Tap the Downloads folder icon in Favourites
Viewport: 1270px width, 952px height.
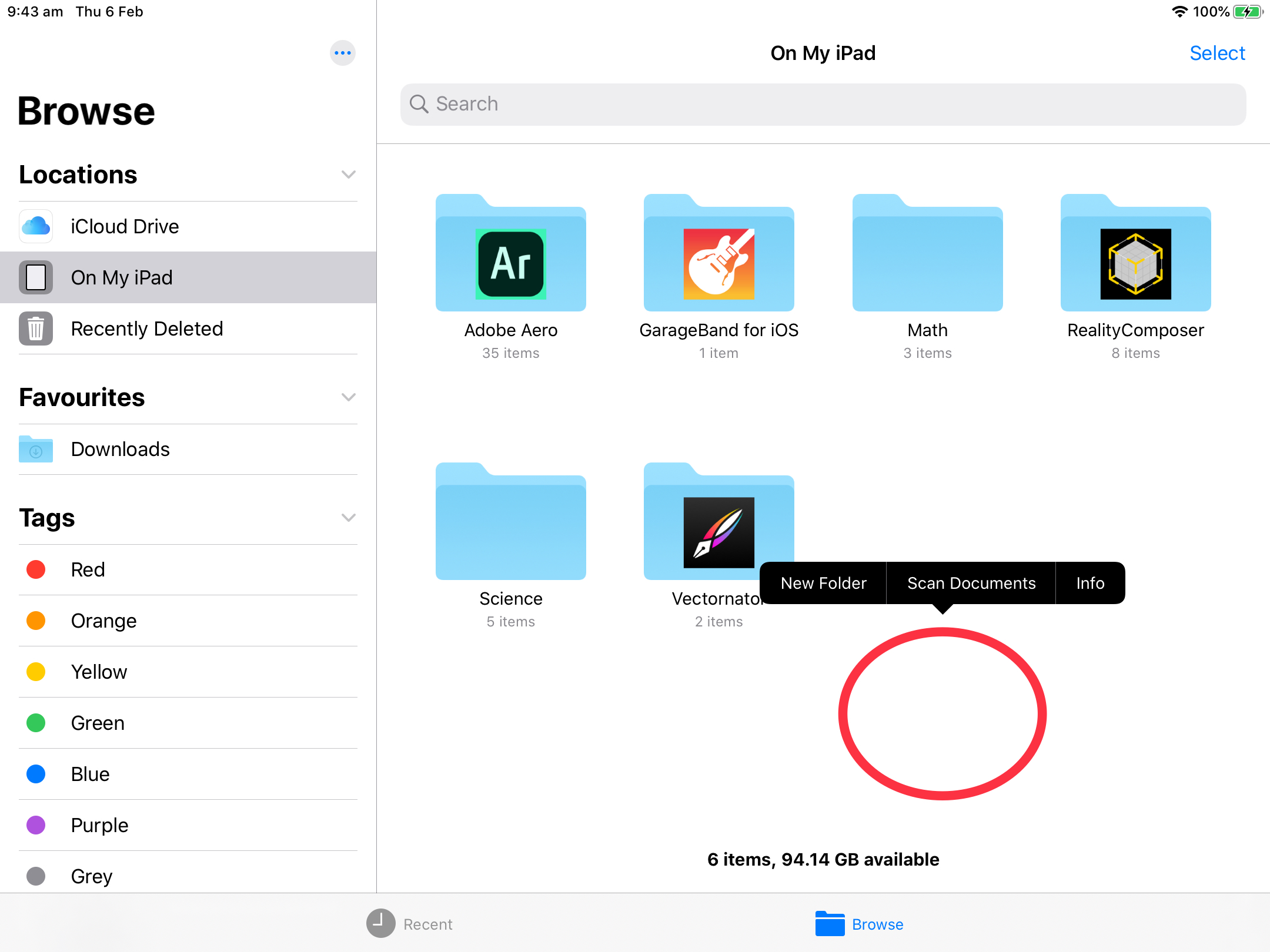coord(36,449)
